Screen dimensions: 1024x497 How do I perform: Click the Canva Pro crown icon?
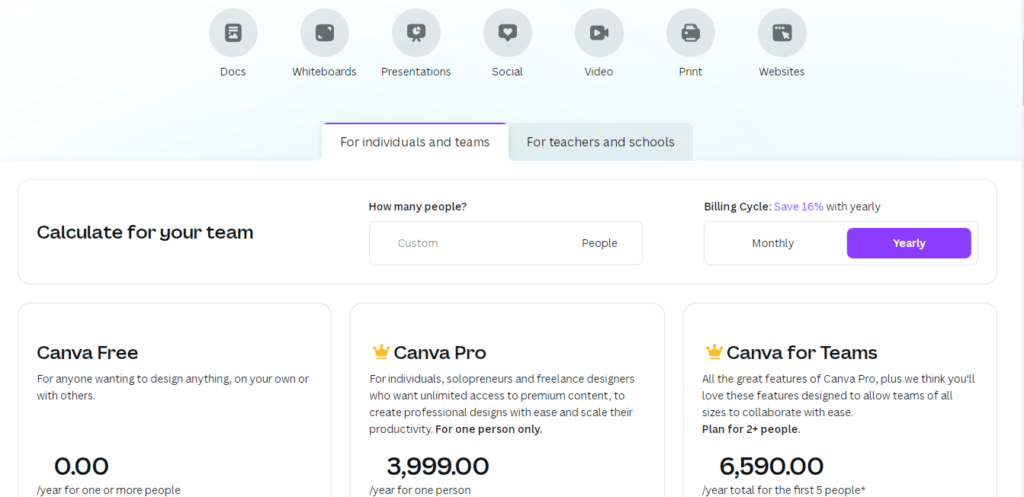[380, 352]
